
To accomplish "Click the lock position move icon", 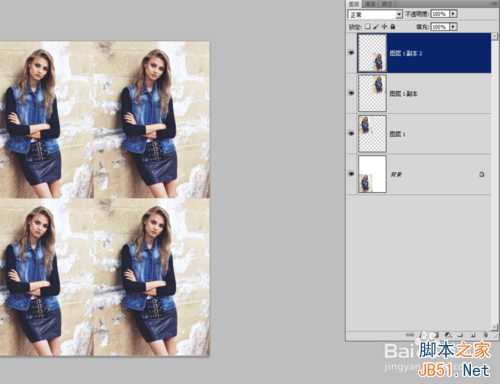I will [x=384, y=26].
